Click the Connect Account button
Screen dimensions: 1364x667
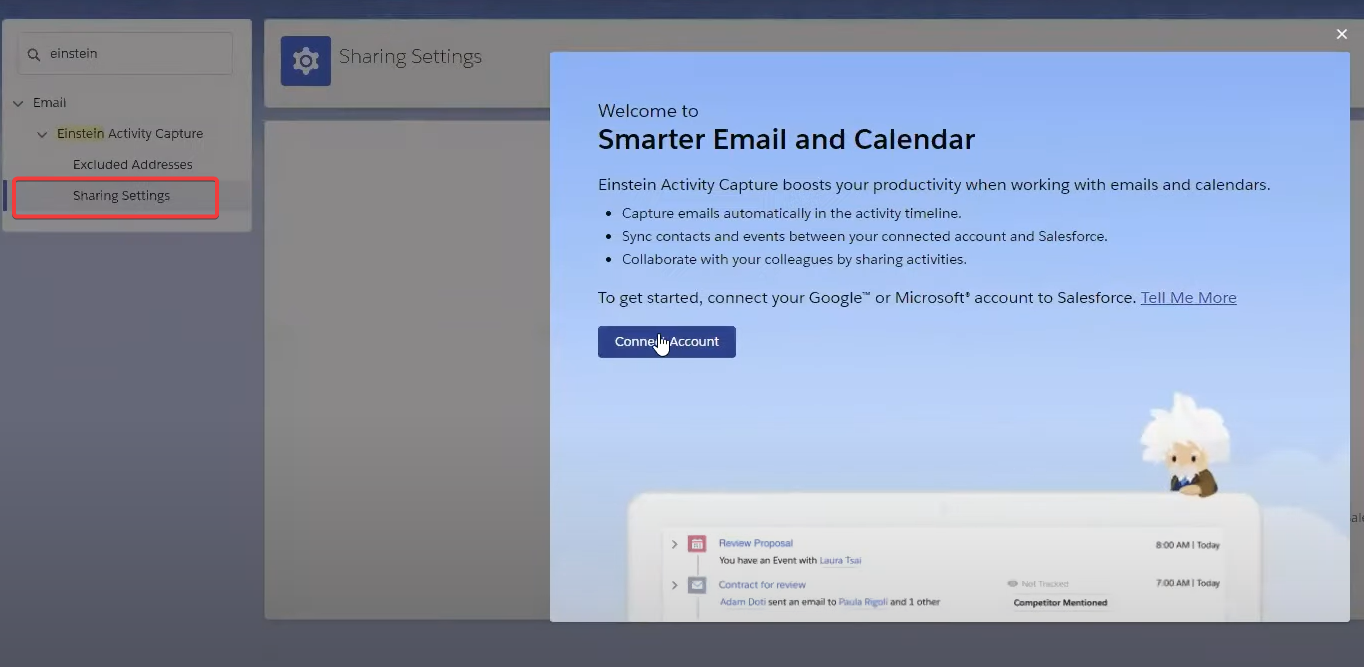[x=667, y=342]
